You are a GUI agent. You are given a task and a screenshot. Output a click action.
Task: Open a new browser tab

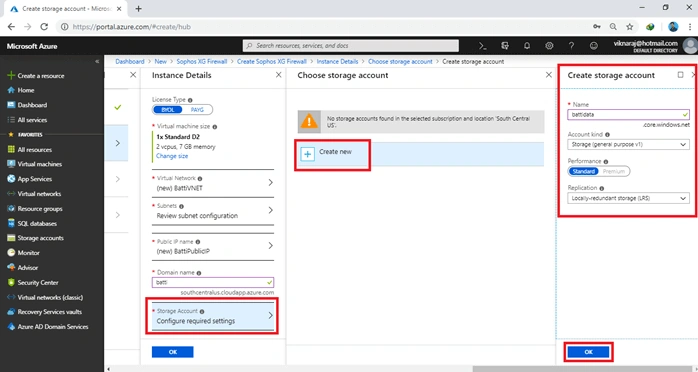138,8
